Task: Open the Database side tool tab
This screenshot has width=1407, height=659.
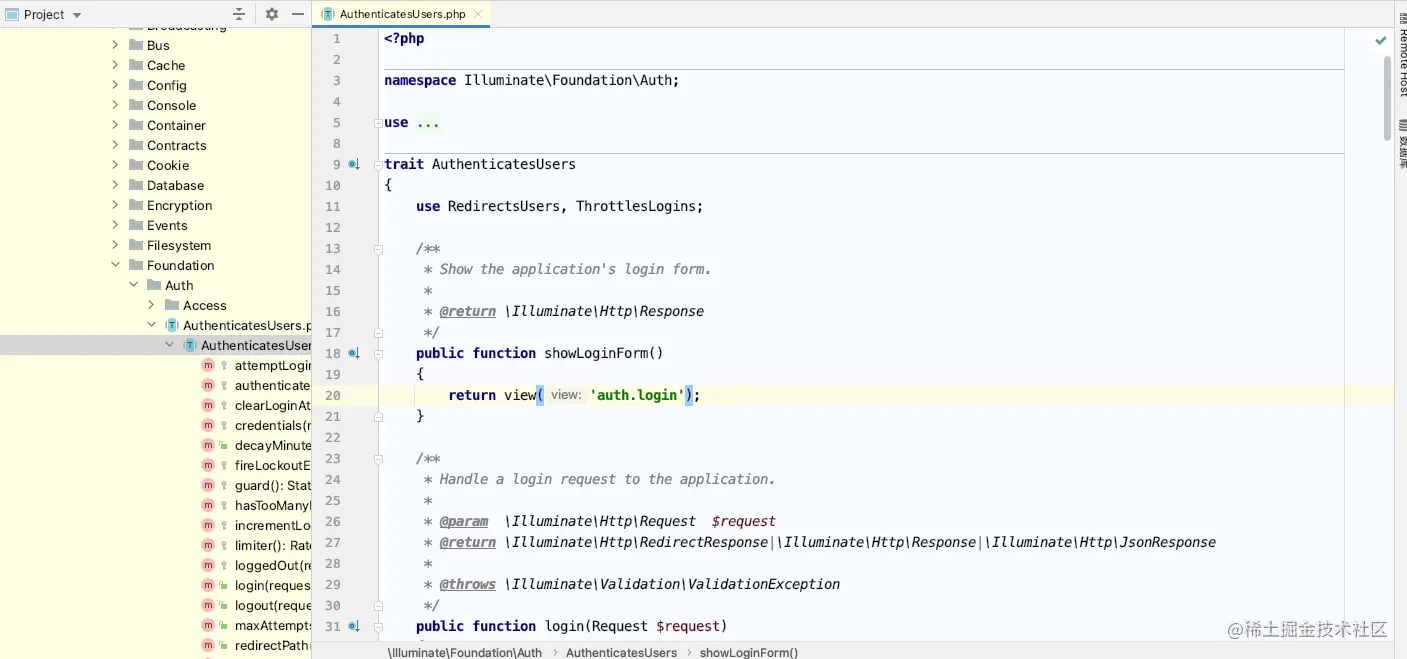Action: (x=1401, y=146)
